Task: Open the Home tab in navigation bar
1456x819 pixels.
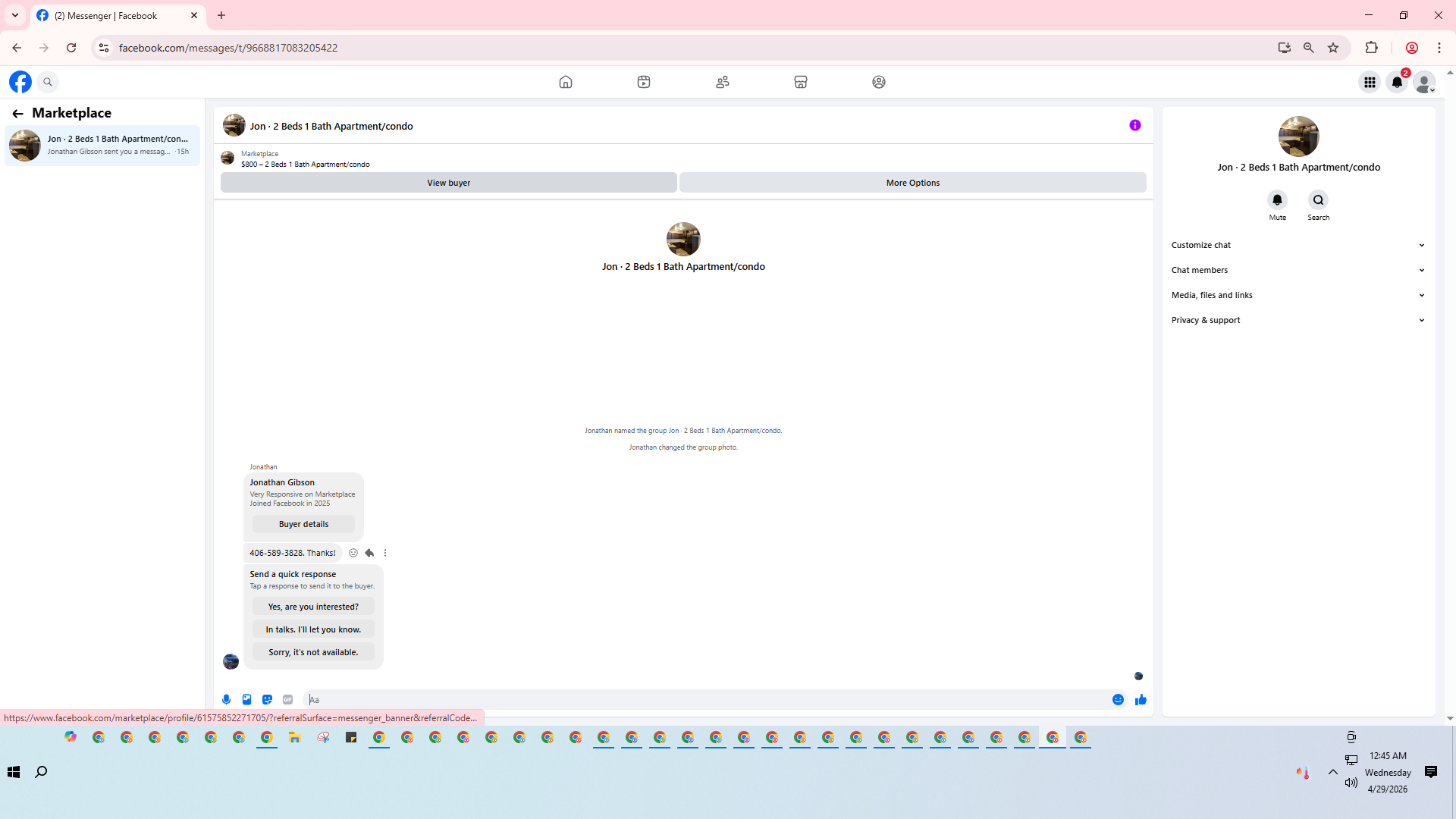Action: point(565,82)
